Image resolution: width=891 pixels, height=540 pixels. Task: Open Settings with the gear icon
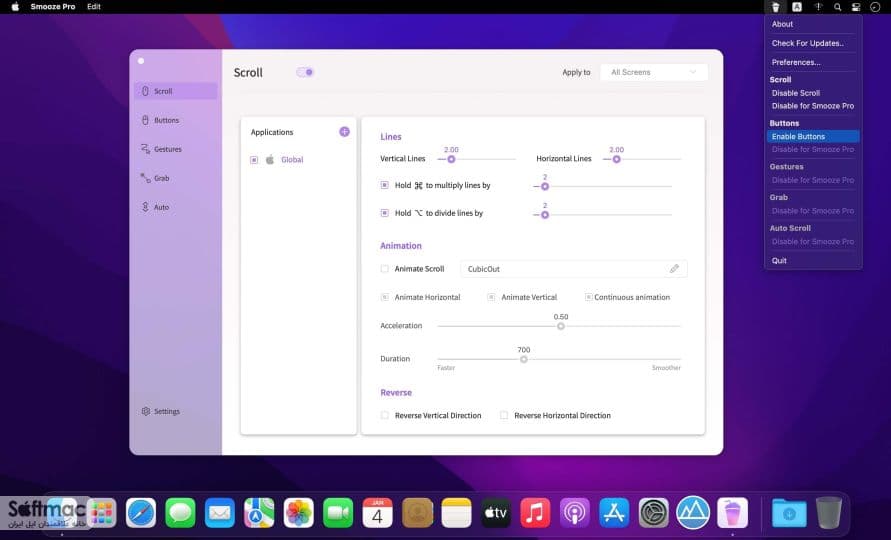146,411
